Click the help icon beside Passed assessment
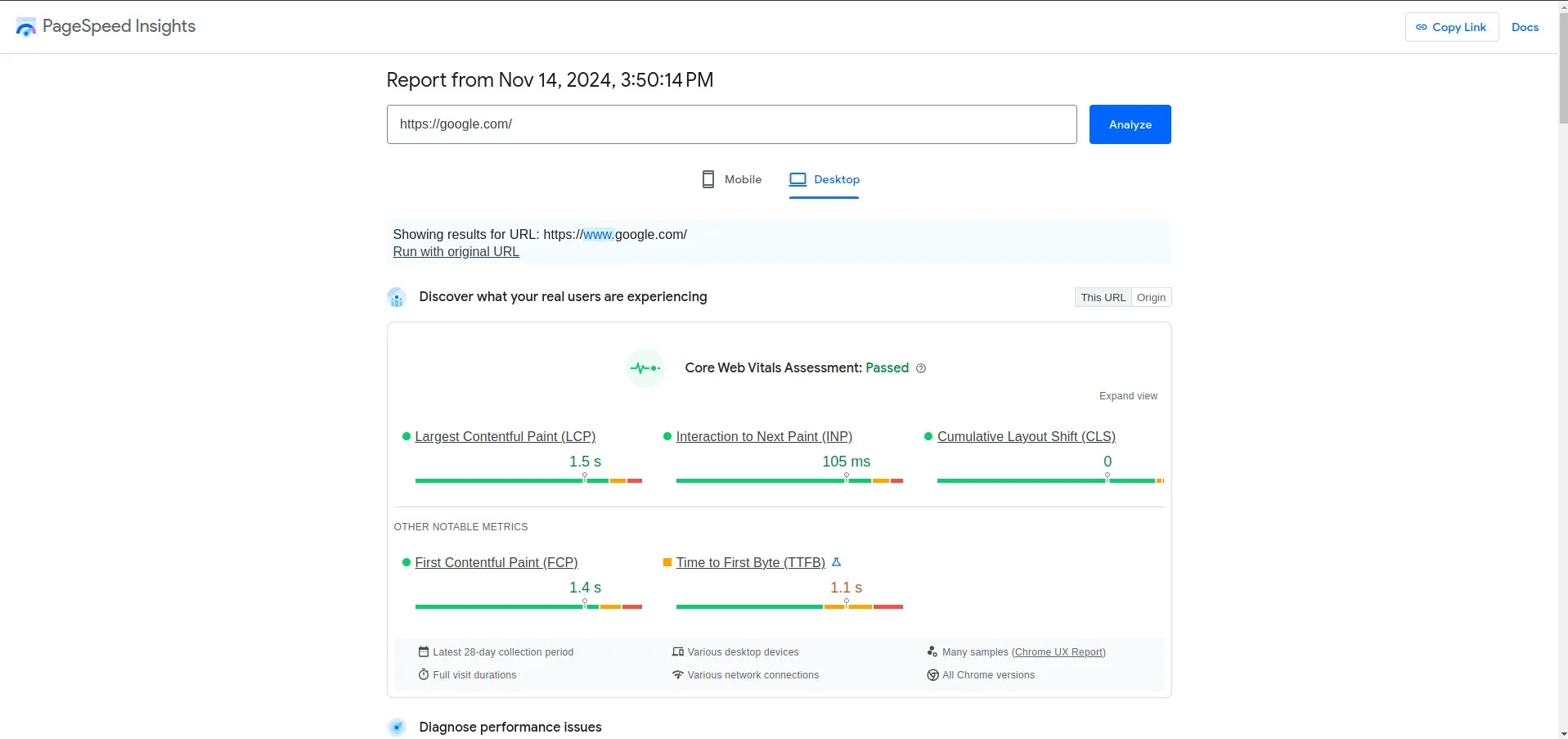The image size is (1568, 739). tap(921, 368)
